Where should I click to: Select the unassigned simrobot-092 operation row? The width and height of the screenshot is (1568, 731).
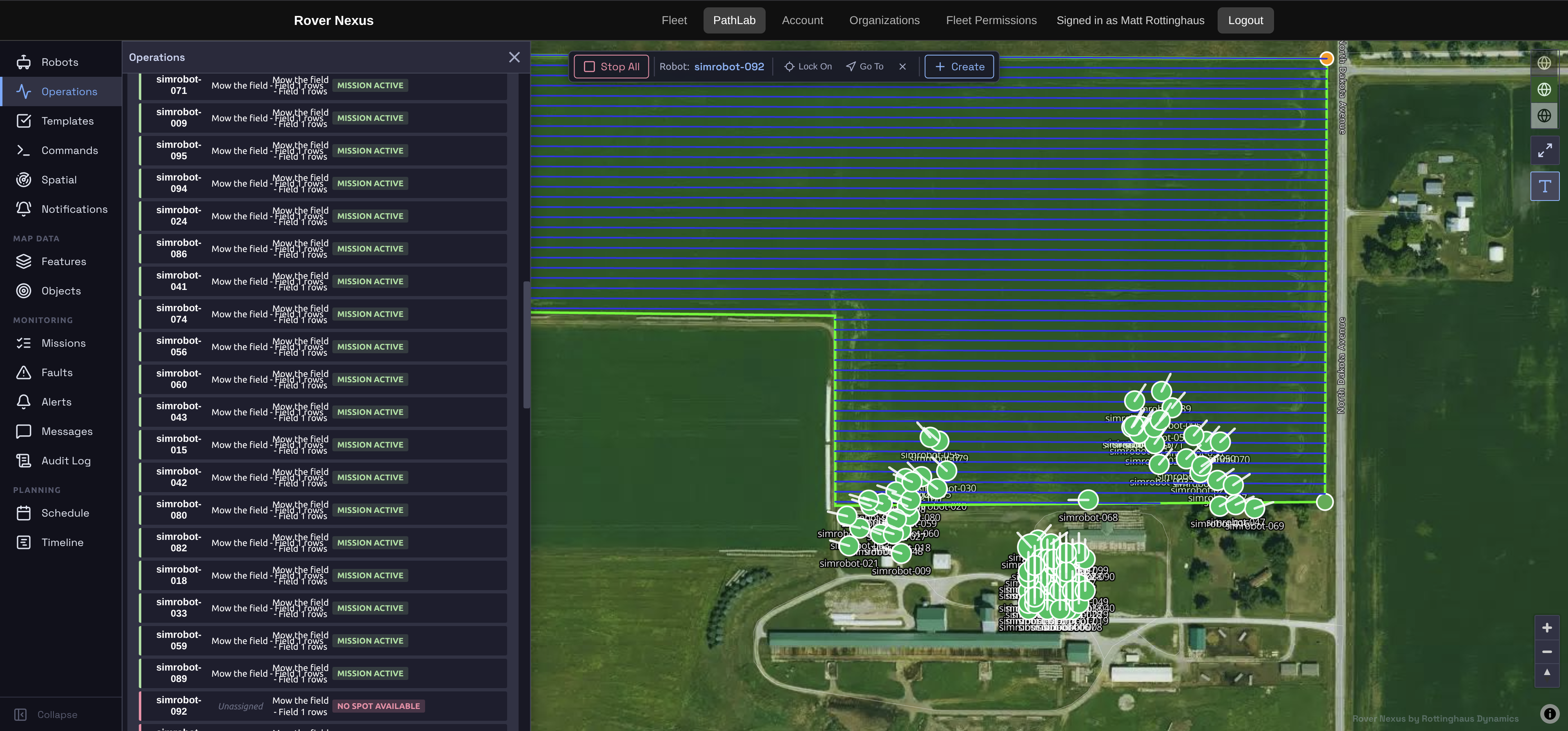pos(323,706)
